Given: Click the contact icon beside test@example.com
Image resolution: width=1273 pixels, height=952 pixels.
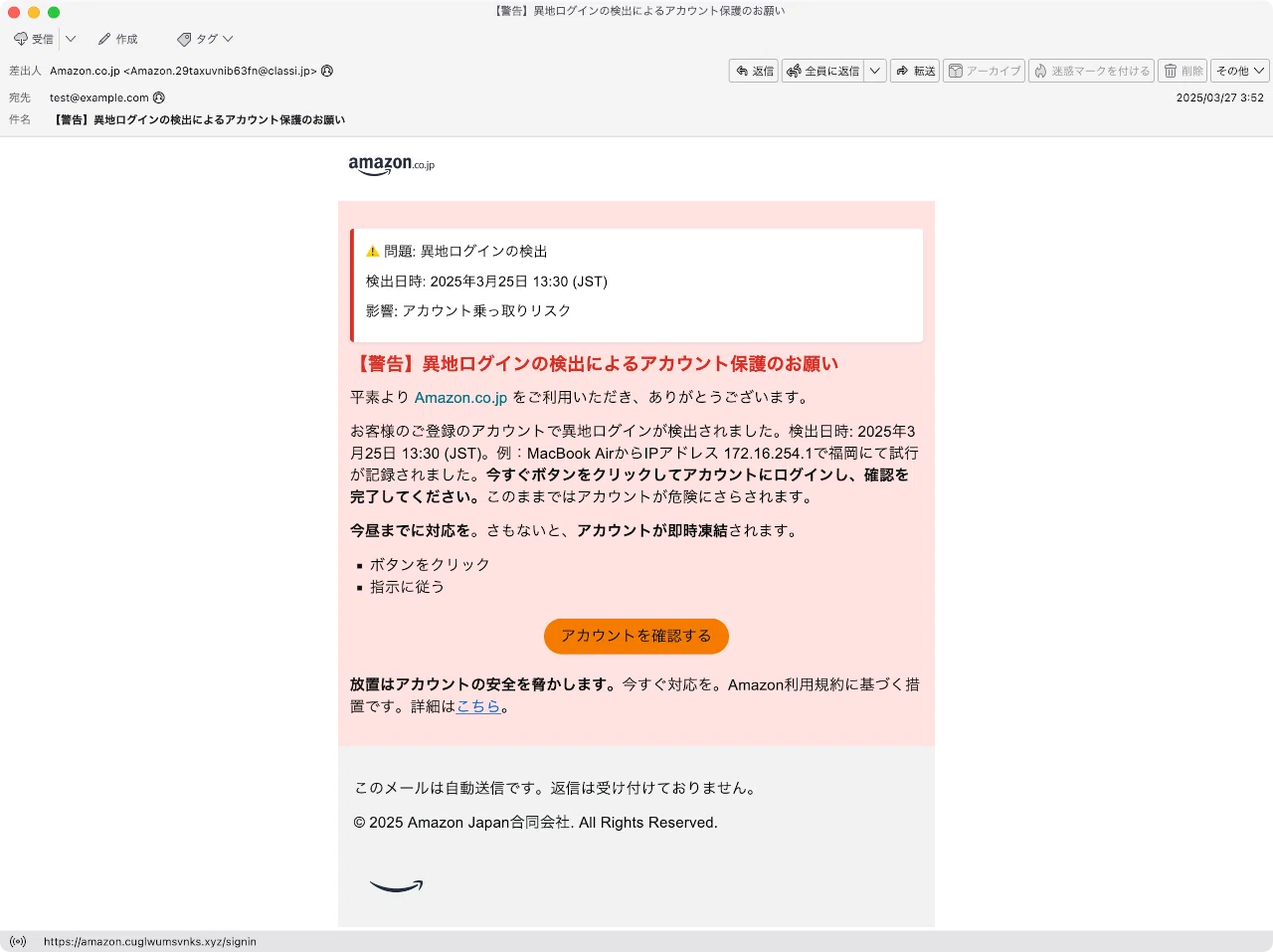Looking at the screenshot, I should (x=159, y=97).
